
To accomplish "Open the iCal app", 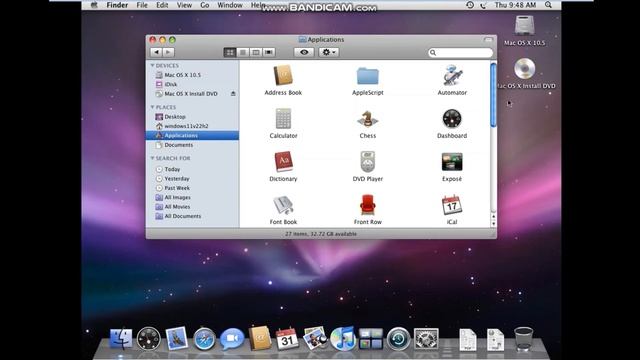I will [x=452, y=205].
